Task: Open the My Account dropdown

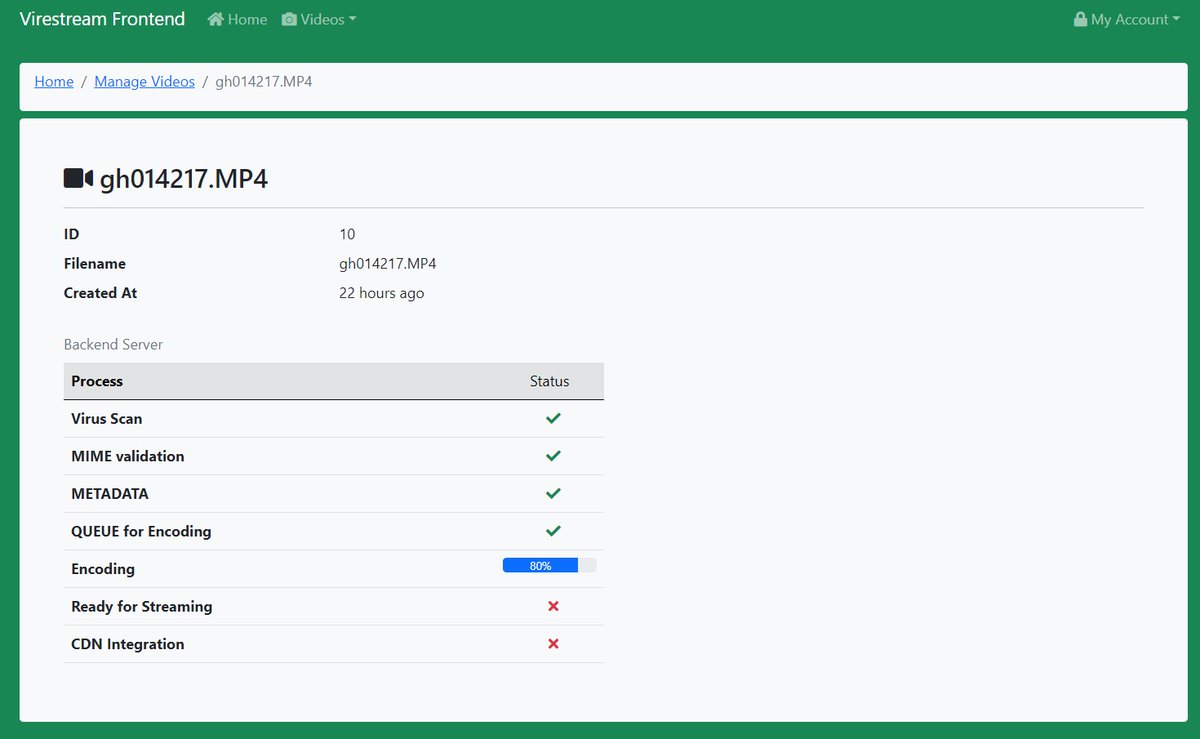Action: pyautogui.click(x=1127, y=19)
